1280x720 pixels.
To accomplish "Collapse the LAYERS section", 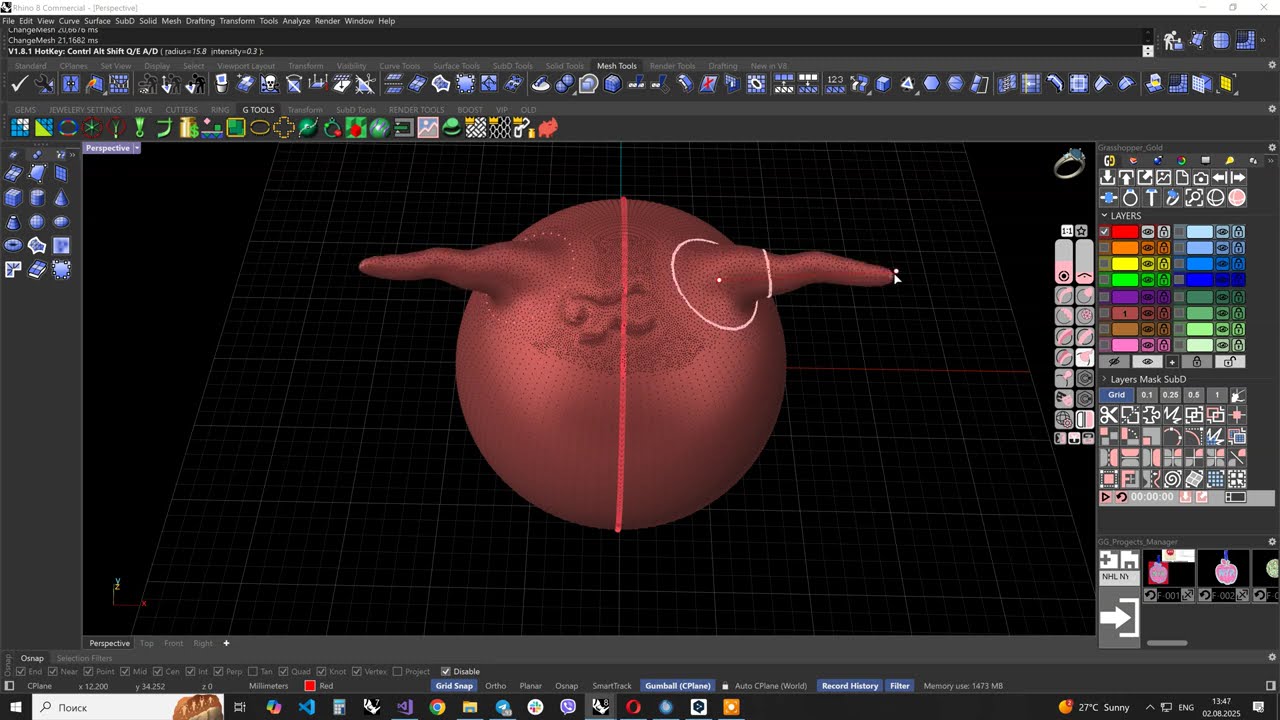I will pyautogui.click(x=1105, y=216).
